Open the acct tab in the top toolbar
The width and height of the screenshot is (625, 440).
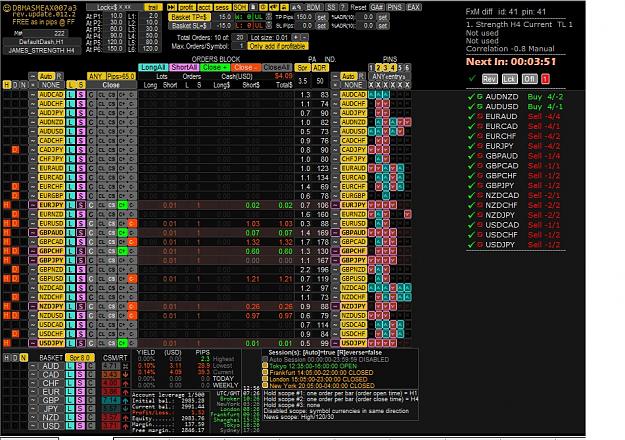click(x=204, y=7)
